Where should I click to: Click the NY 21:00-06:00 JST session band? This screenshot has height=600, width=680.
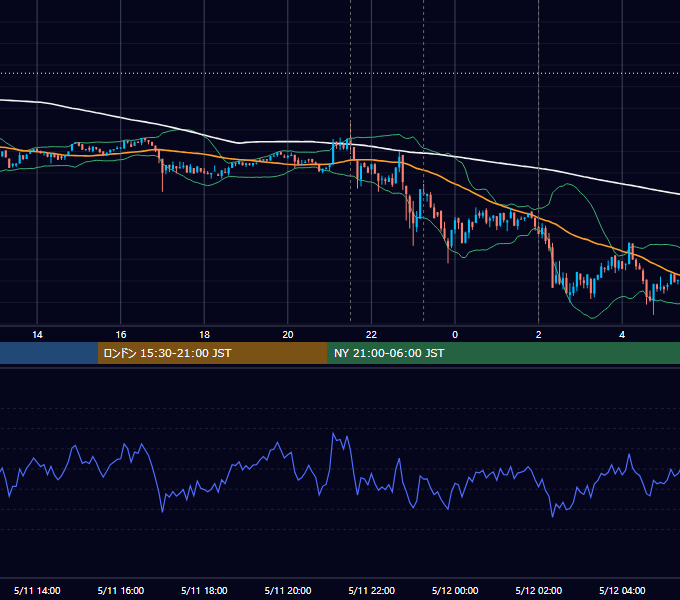[503, 353]
